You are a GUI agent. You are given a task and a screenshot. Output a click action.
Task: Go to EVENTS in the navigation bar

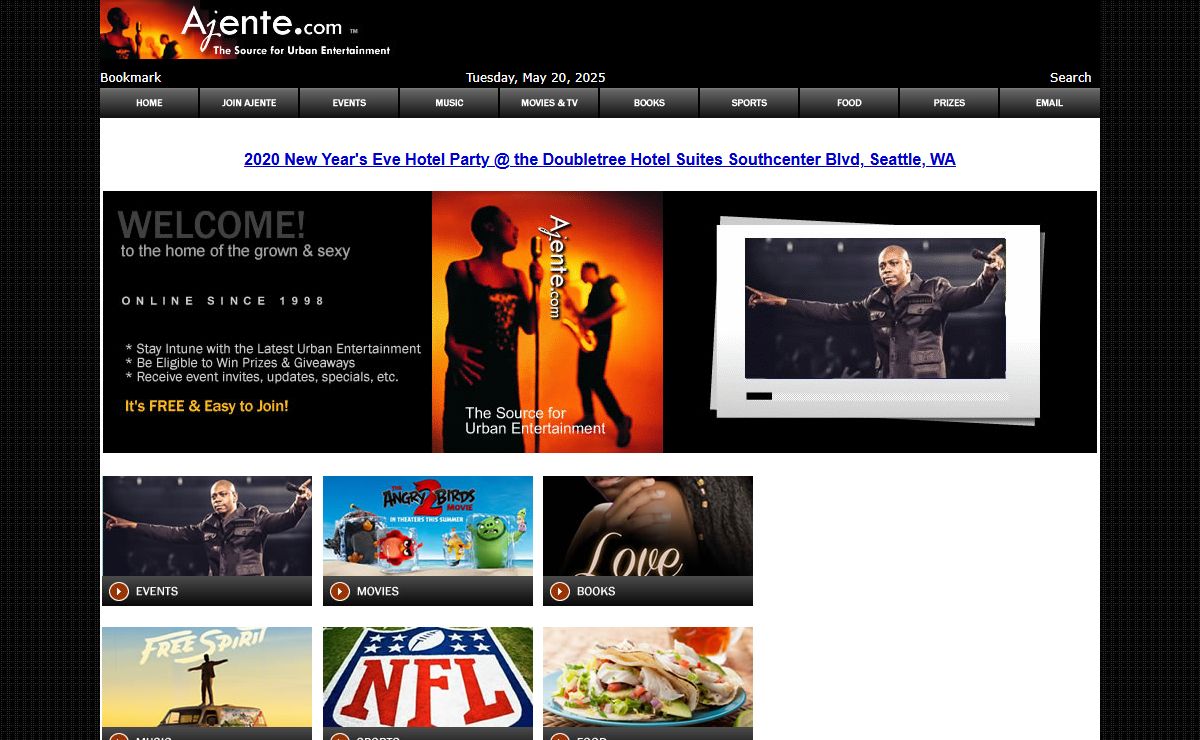[349, 103]
